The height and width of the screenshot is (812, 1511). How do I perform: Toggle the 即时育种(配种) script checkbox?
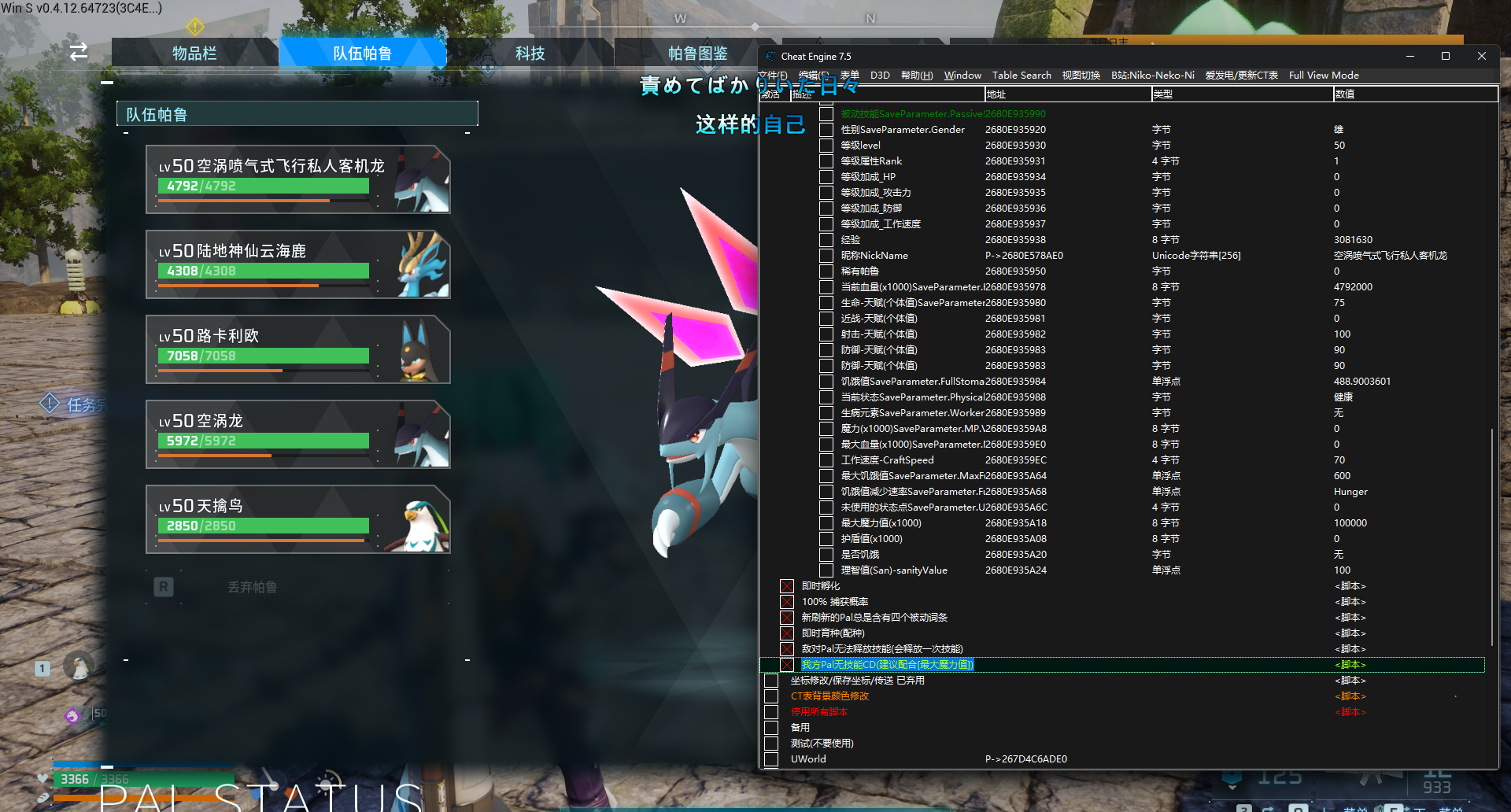[787, 633]
